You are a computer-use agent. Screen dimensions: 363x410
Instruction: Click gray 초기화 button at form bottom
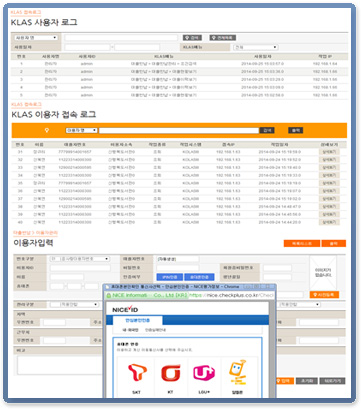tap(307, 381)
